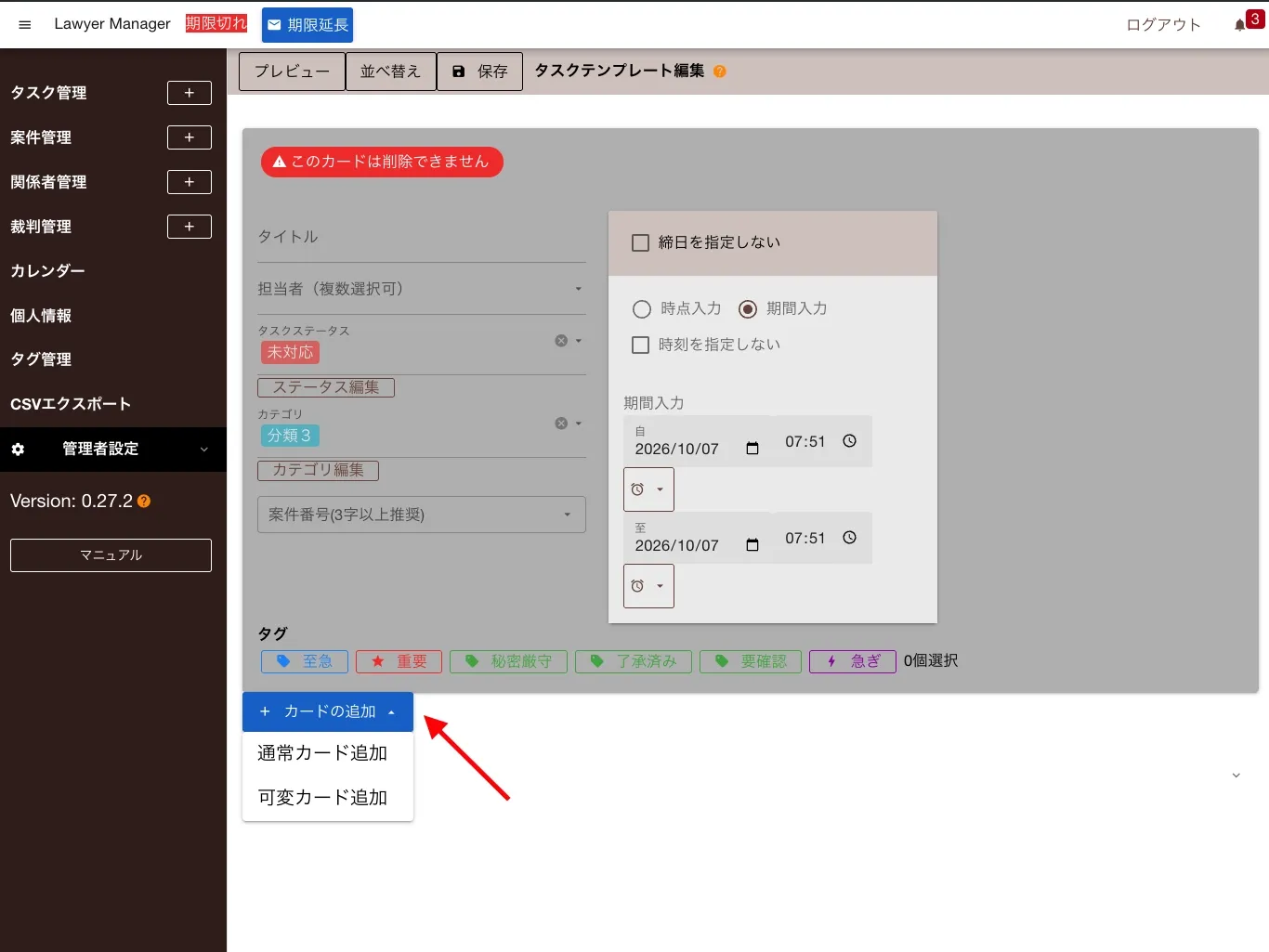
Task: Select the 期間入力 radio button
Action: (748, 309)
